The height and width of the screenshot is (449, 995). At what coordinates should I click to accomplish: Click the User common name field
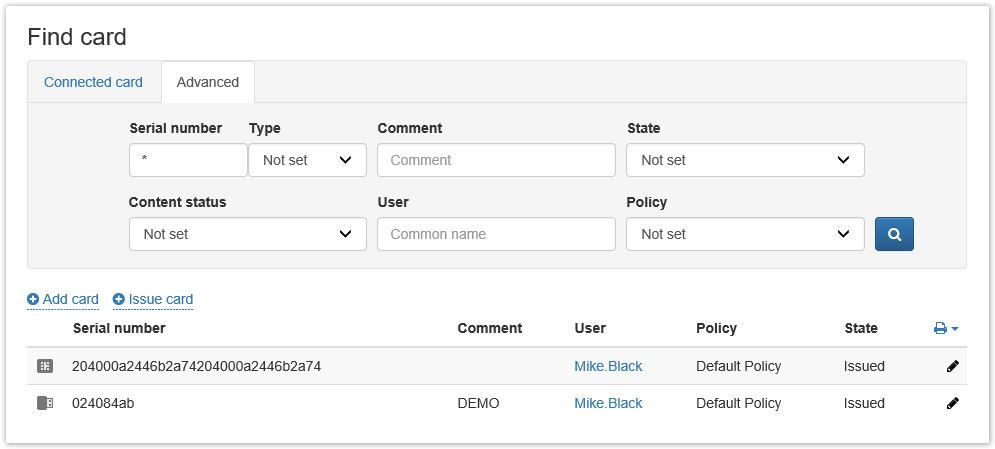click(496, 234)
